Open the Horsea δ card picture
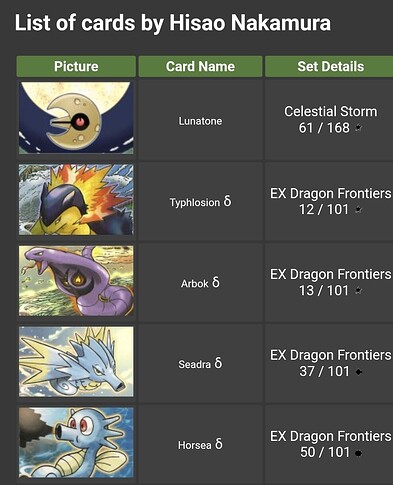The image size is (393, 485). (x=76, y=443)
